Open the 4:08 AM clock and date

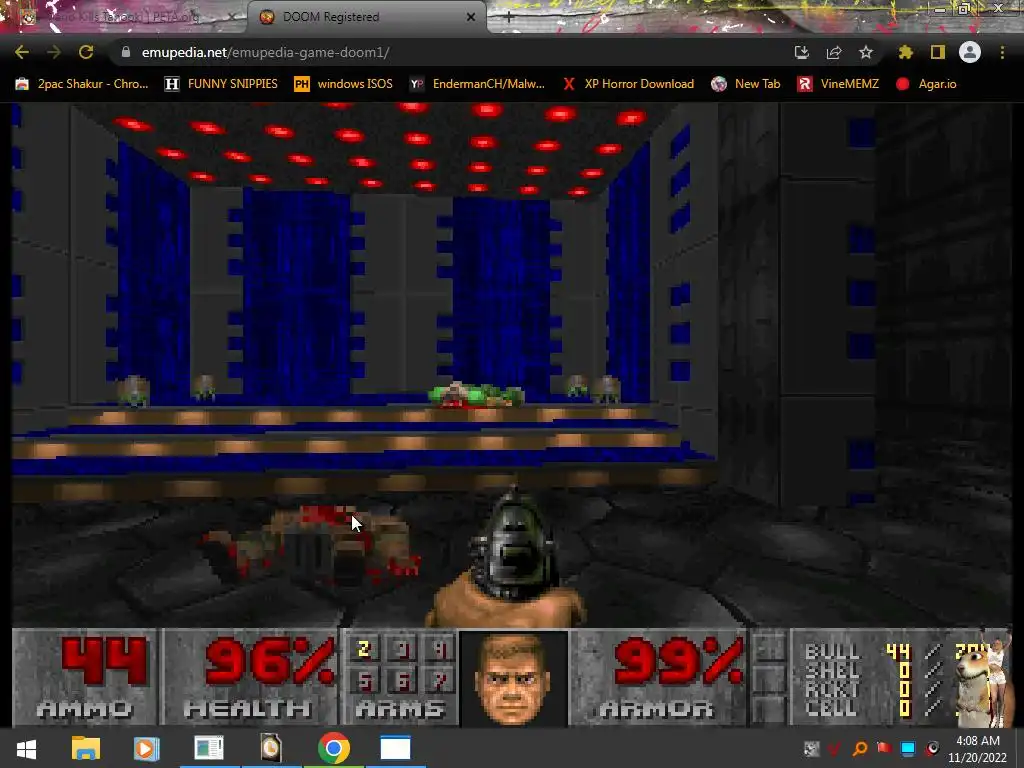tap(978, 749)
